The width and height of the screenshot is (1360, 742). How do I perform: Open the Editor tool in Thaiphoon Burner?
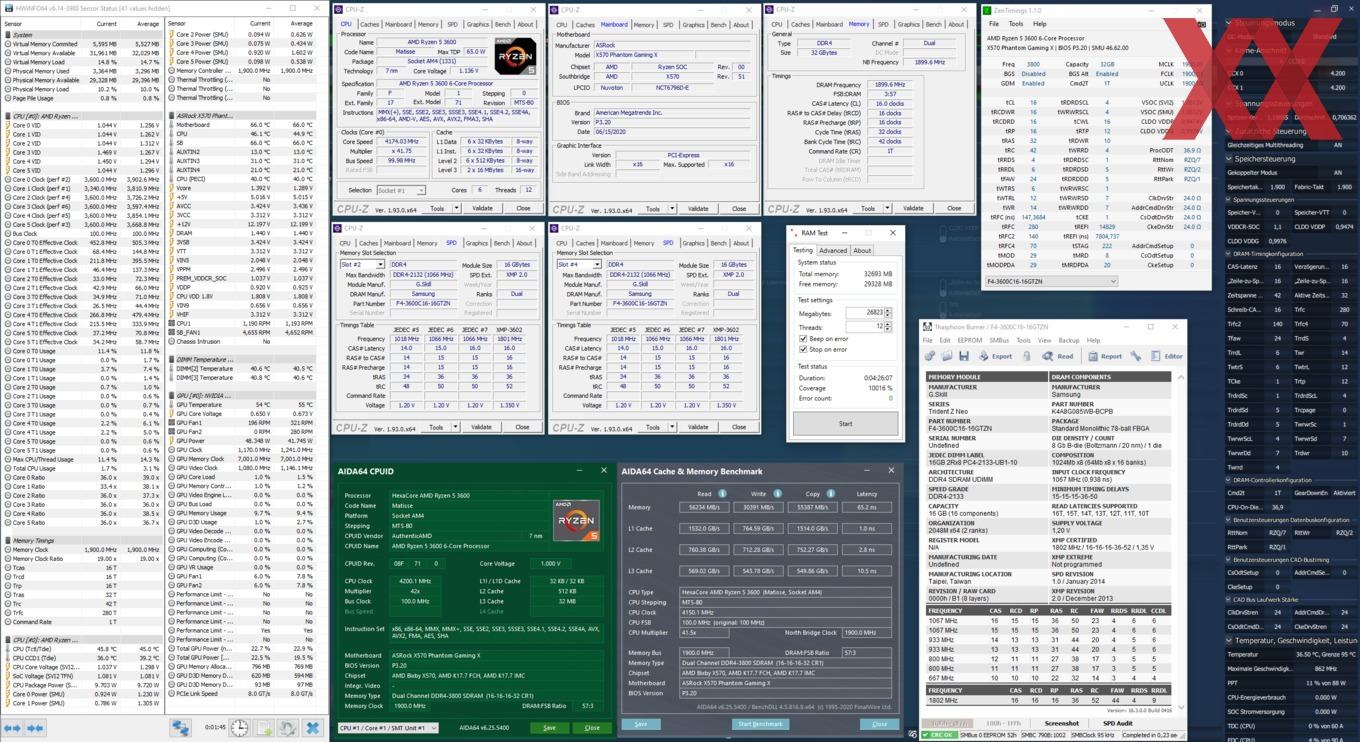pos(1167,356)
